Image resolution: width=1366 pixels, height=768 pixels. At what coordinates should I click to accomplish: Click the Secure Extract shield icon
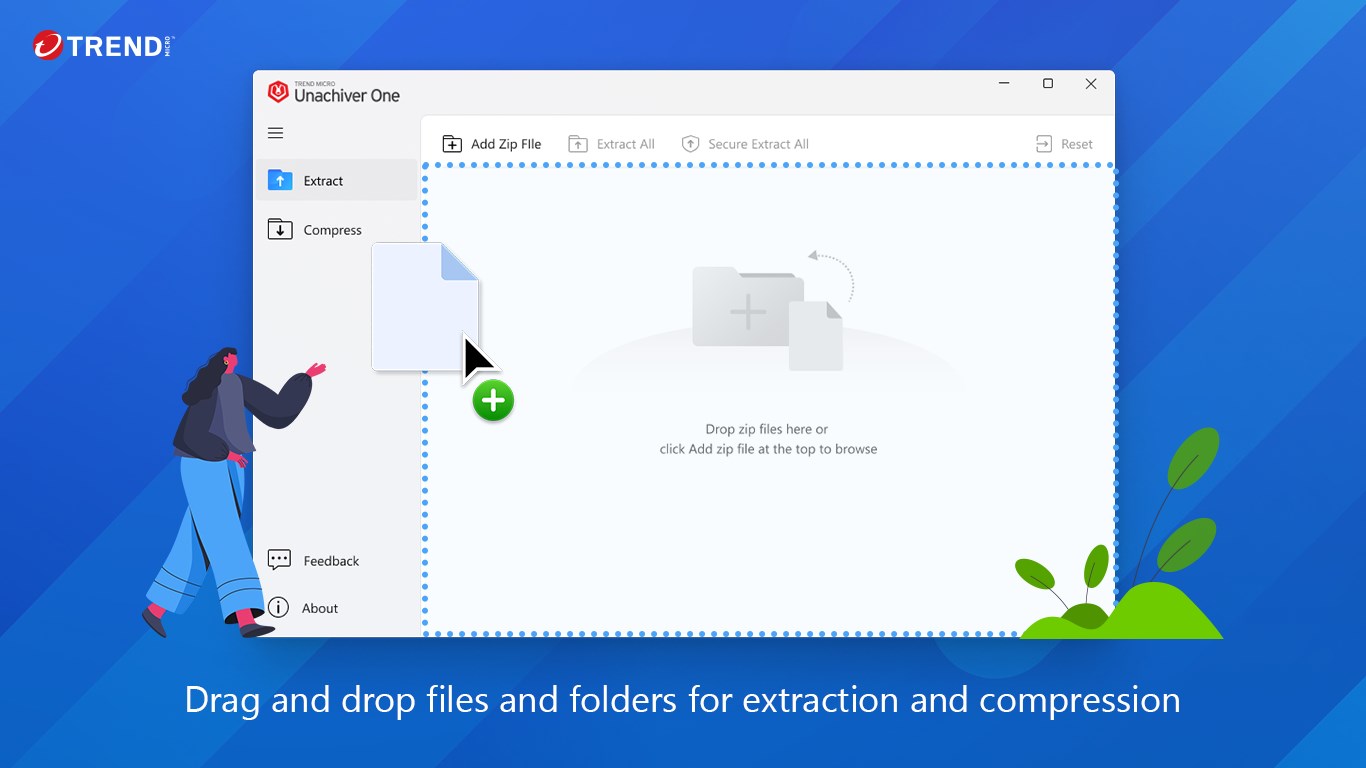[690, 144]
